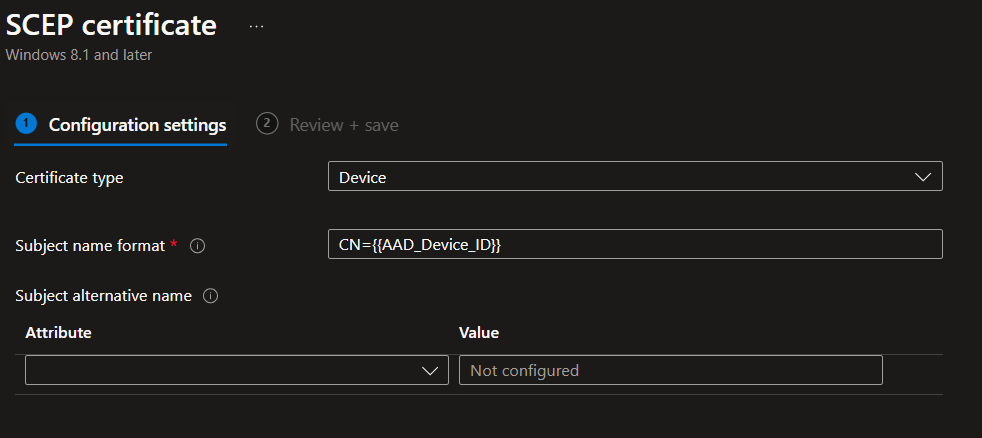Click the Subject alternative name label
The width and height of the screenshot is (982, 438).
coord(104,296)
